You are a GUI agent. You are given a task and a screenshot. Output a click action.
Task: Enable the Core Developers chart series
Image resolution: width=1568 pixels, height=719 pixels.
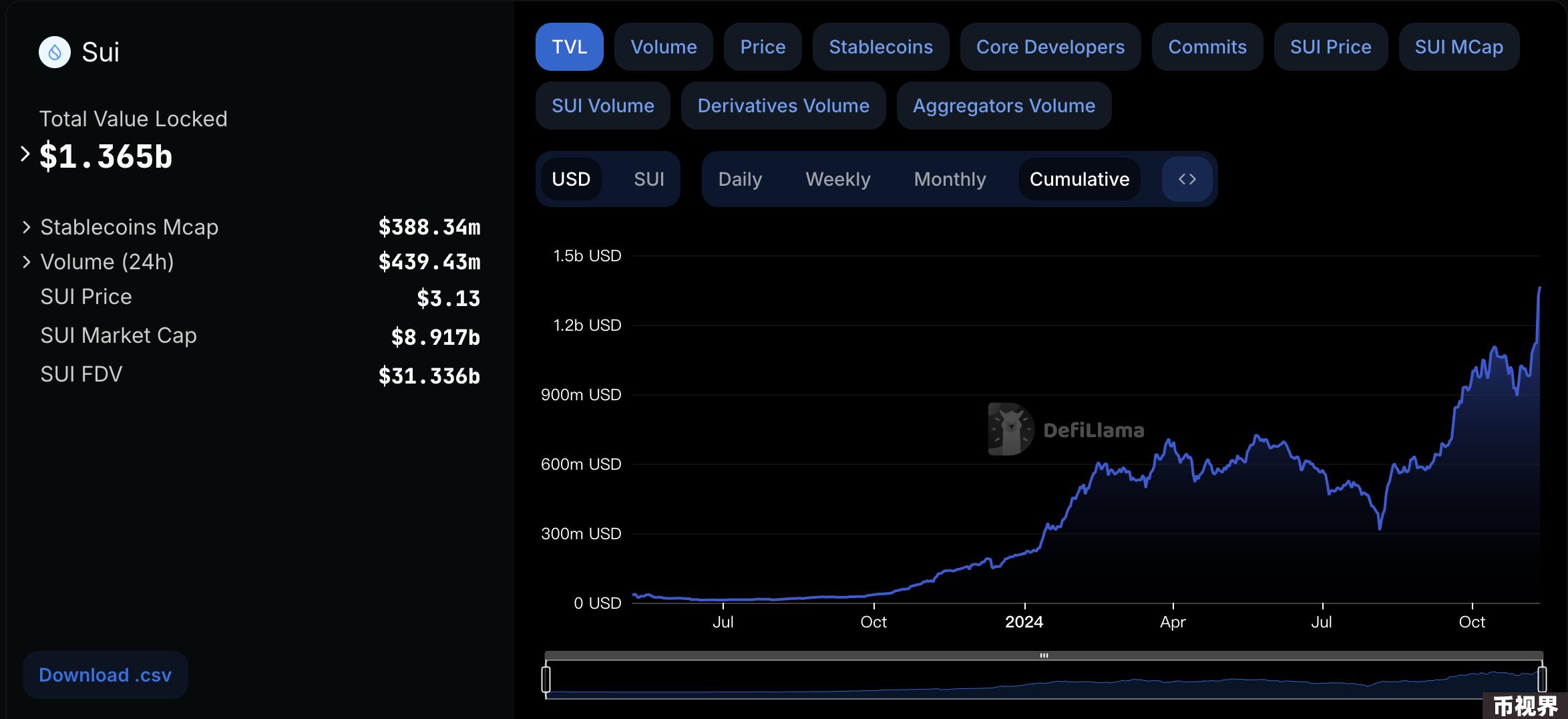point(1050,47)
